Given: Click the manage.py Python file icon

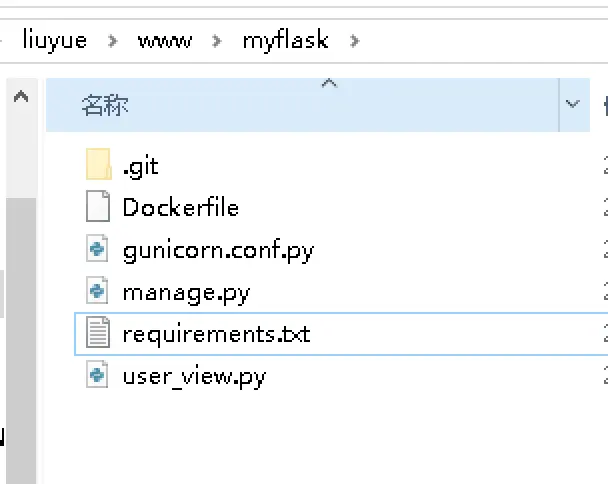Looking at the screenshot, I should [x=98, y=292].
